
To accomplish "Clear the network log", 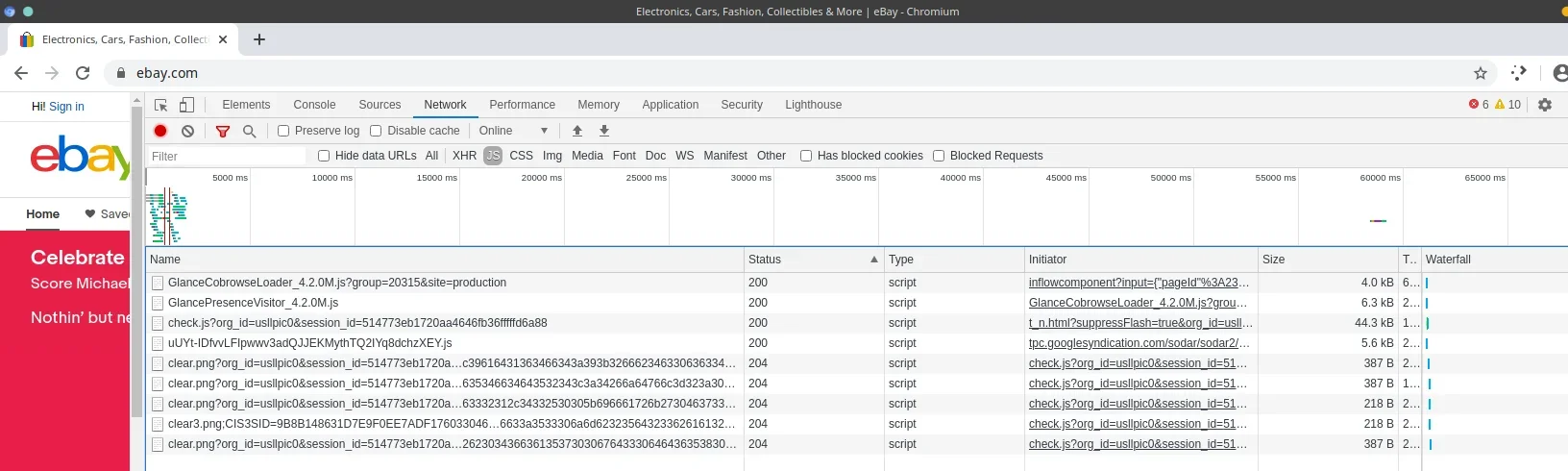I will coord(188,131).
